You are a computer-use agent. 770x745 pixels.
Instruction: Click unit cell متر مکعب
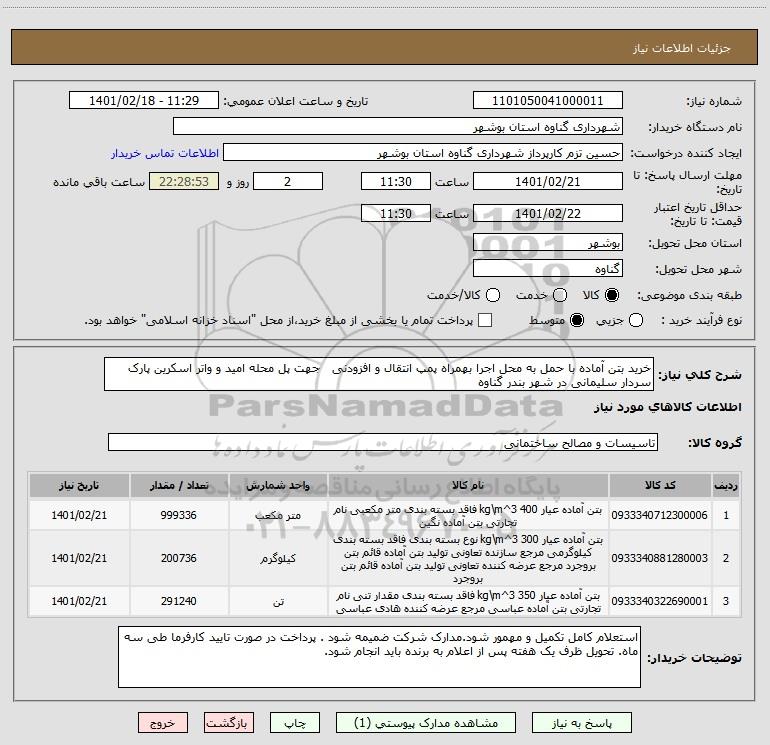(x=278, y=515)
